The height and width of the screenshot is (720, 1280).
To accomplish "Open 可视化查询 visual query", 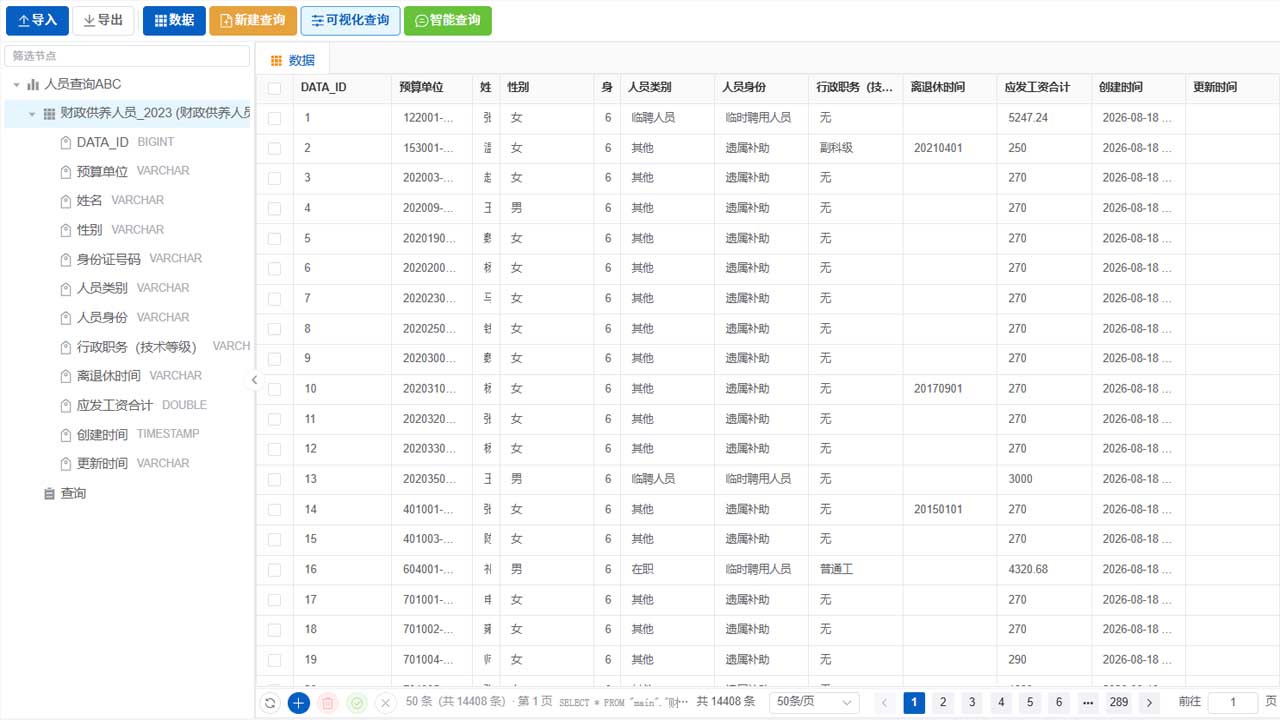I will tap(350, 20).
